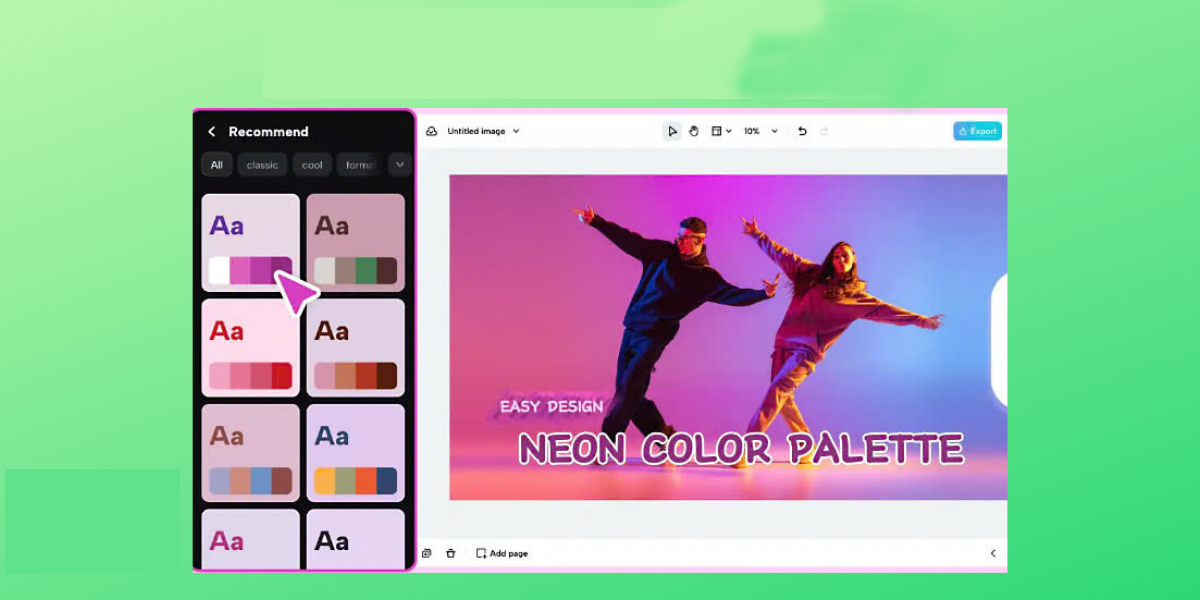Open the 10% zoom level dropdown
This screenshot has height=600, width=1200.
point(760,131)
